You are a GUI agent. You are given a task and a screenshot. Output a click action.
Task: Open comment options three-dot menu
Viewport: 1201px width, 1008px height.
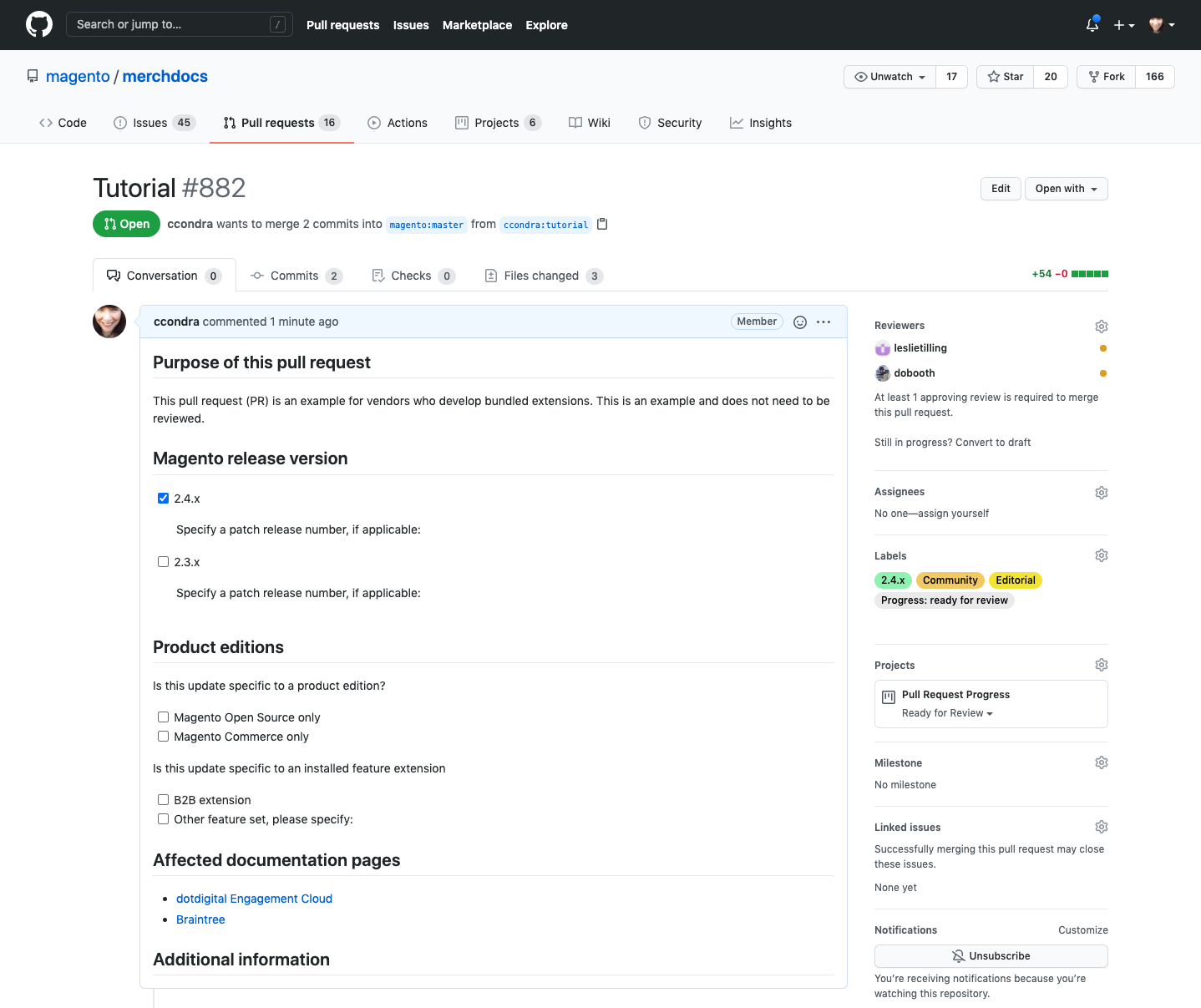point(823,322)
